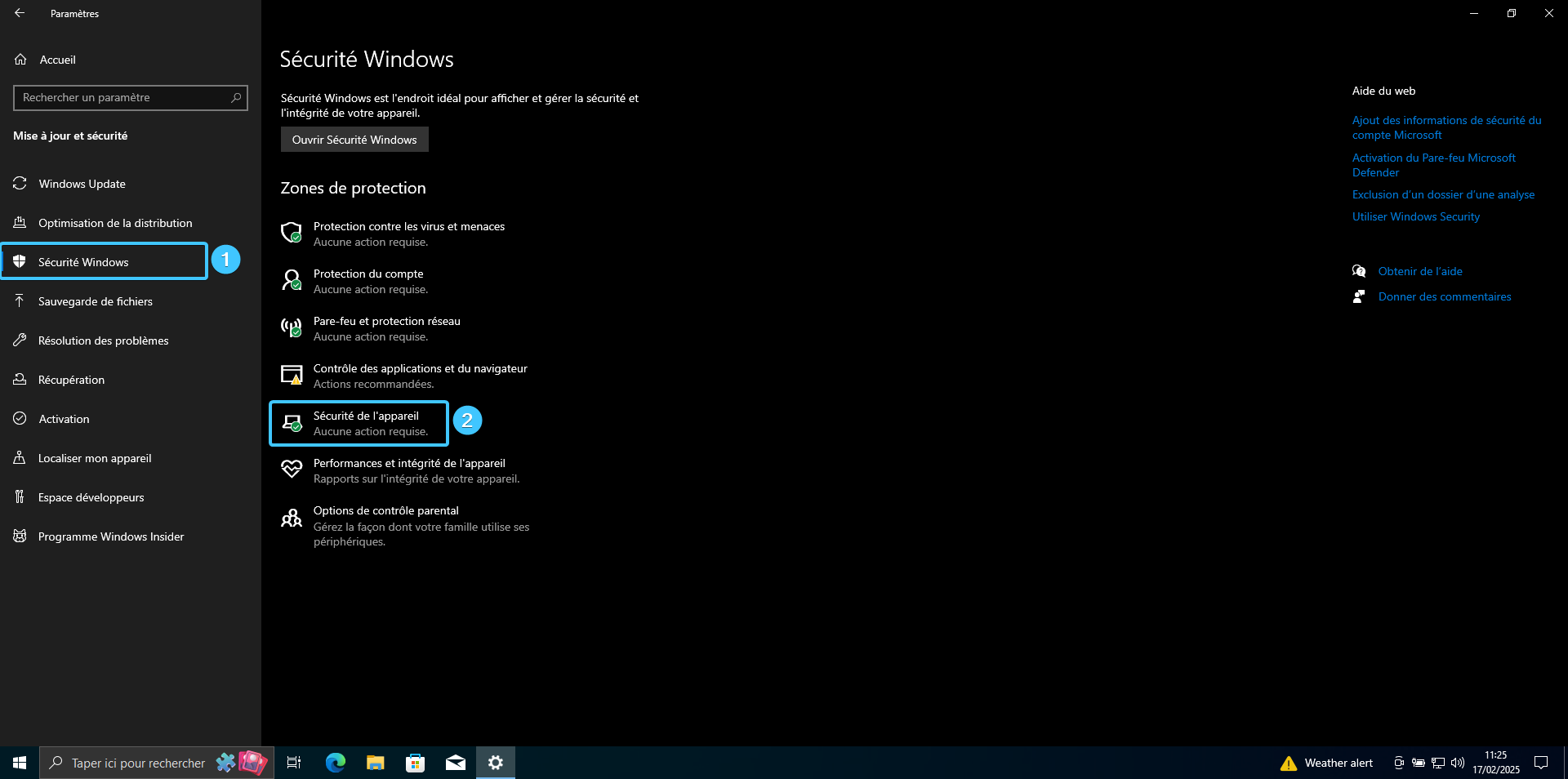Open Exclusion d'un dossier d'une analyse link

tap(1443, 194)
